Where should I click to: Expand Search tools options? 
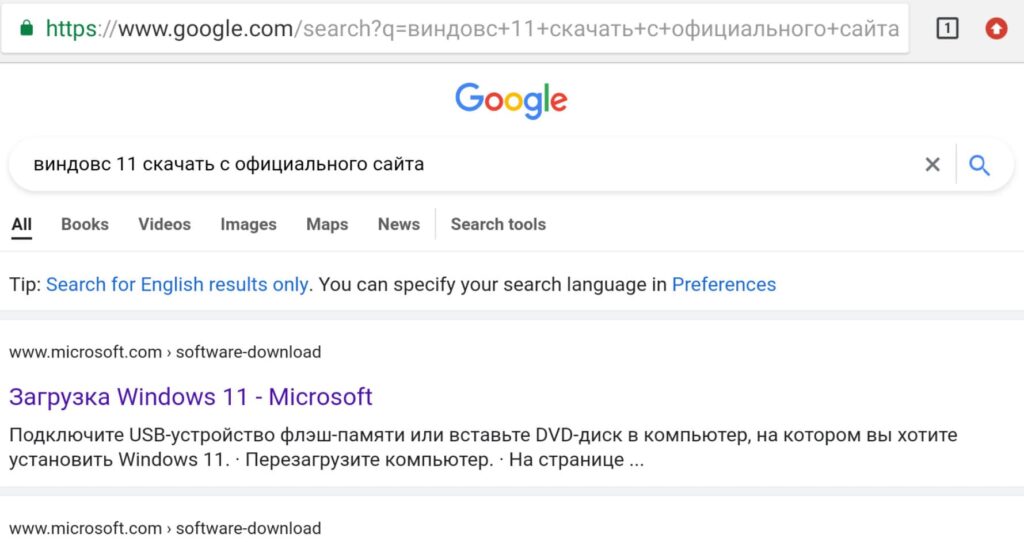498,224
